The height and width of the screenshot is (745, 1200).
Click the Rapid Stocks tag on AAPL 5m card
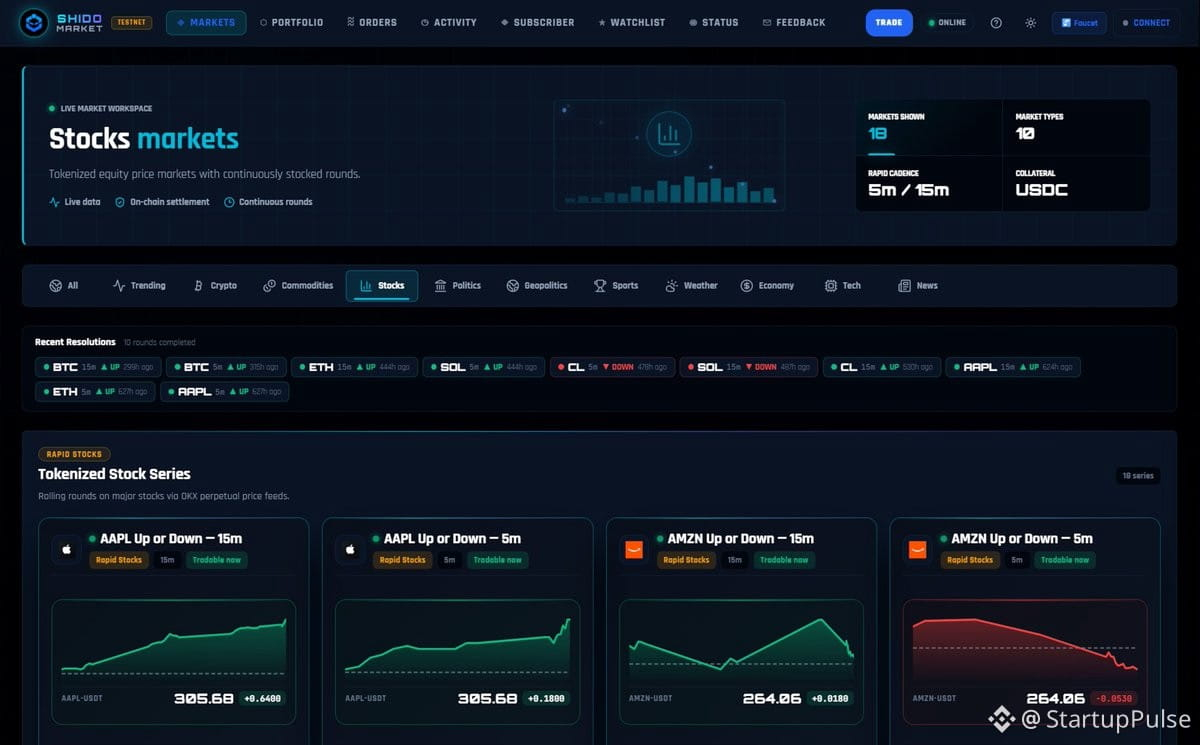tap(403, 560)
